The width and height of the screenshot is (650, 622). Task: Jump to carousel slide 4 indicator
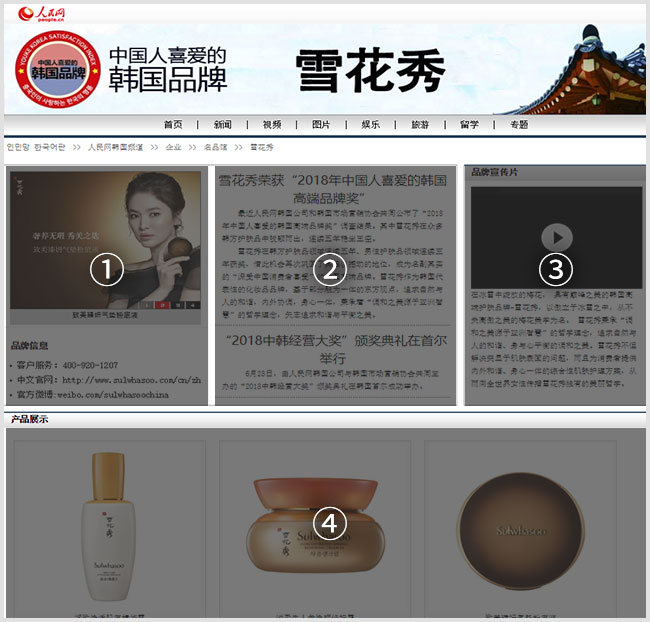point(193,305)
